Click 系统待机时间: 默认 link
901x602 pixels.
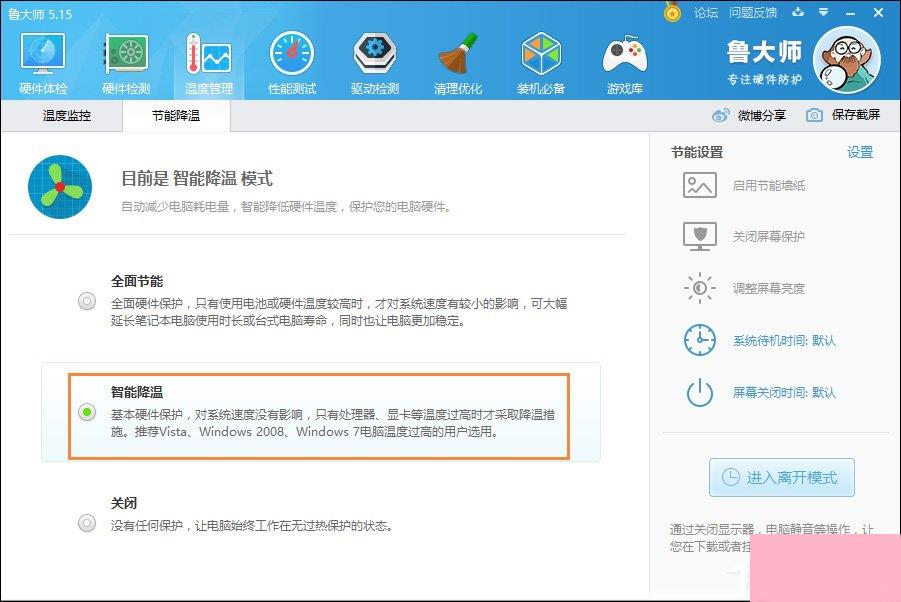click(784, 341)
